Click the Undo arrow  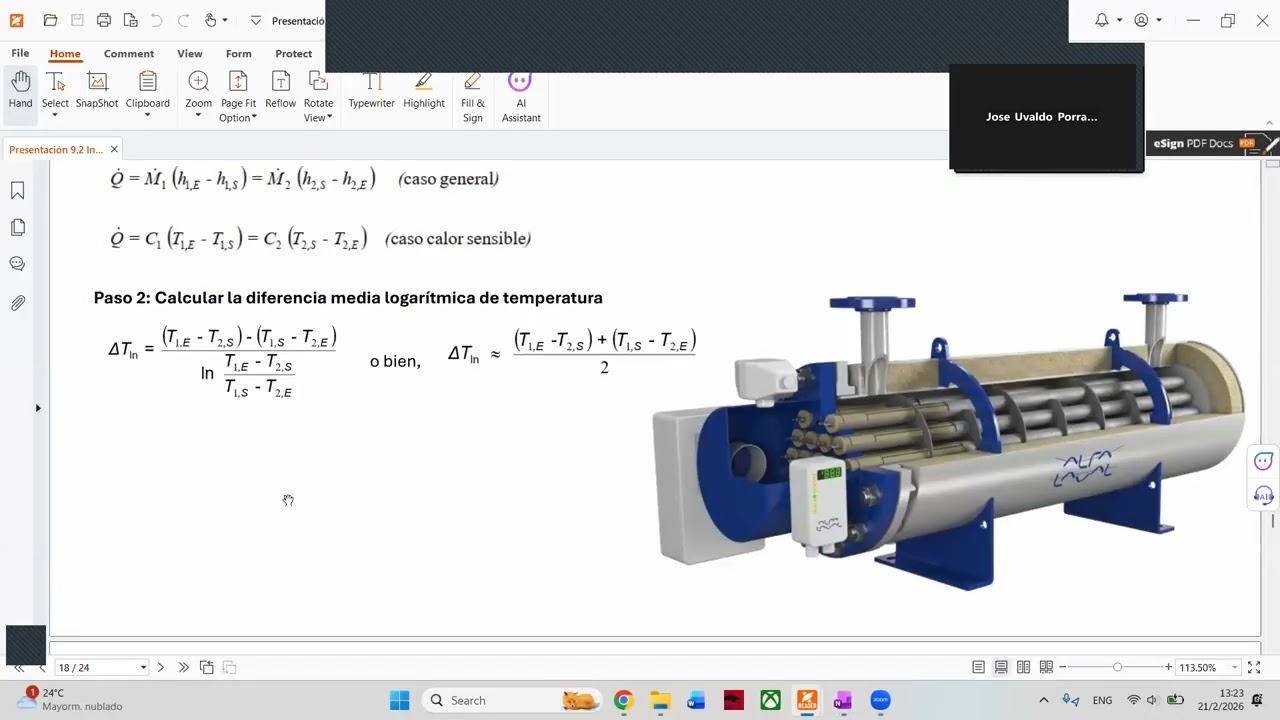pyautogui.click(x=157, y=20)
